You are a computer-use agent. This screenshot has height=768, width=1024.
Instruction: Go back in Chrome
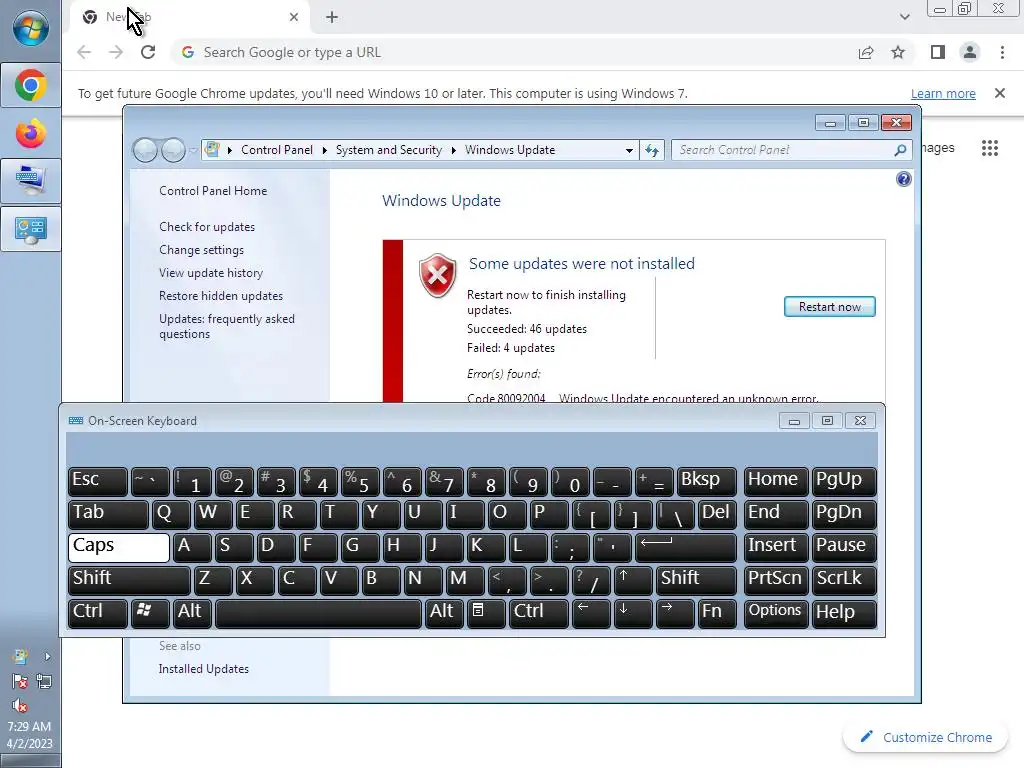point(84,52)
